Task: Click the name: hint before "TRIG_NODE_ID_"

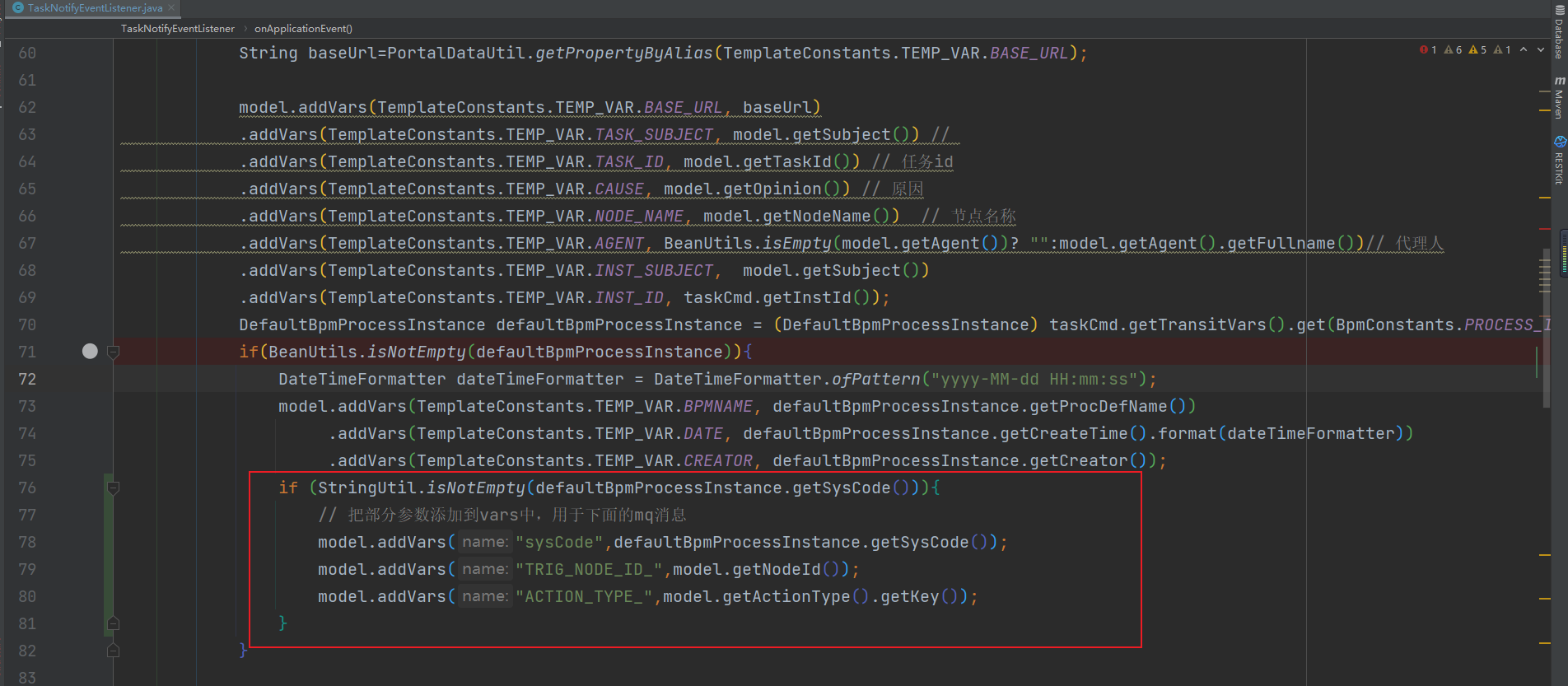Action: pyautogui.click(x=485, y=569)
